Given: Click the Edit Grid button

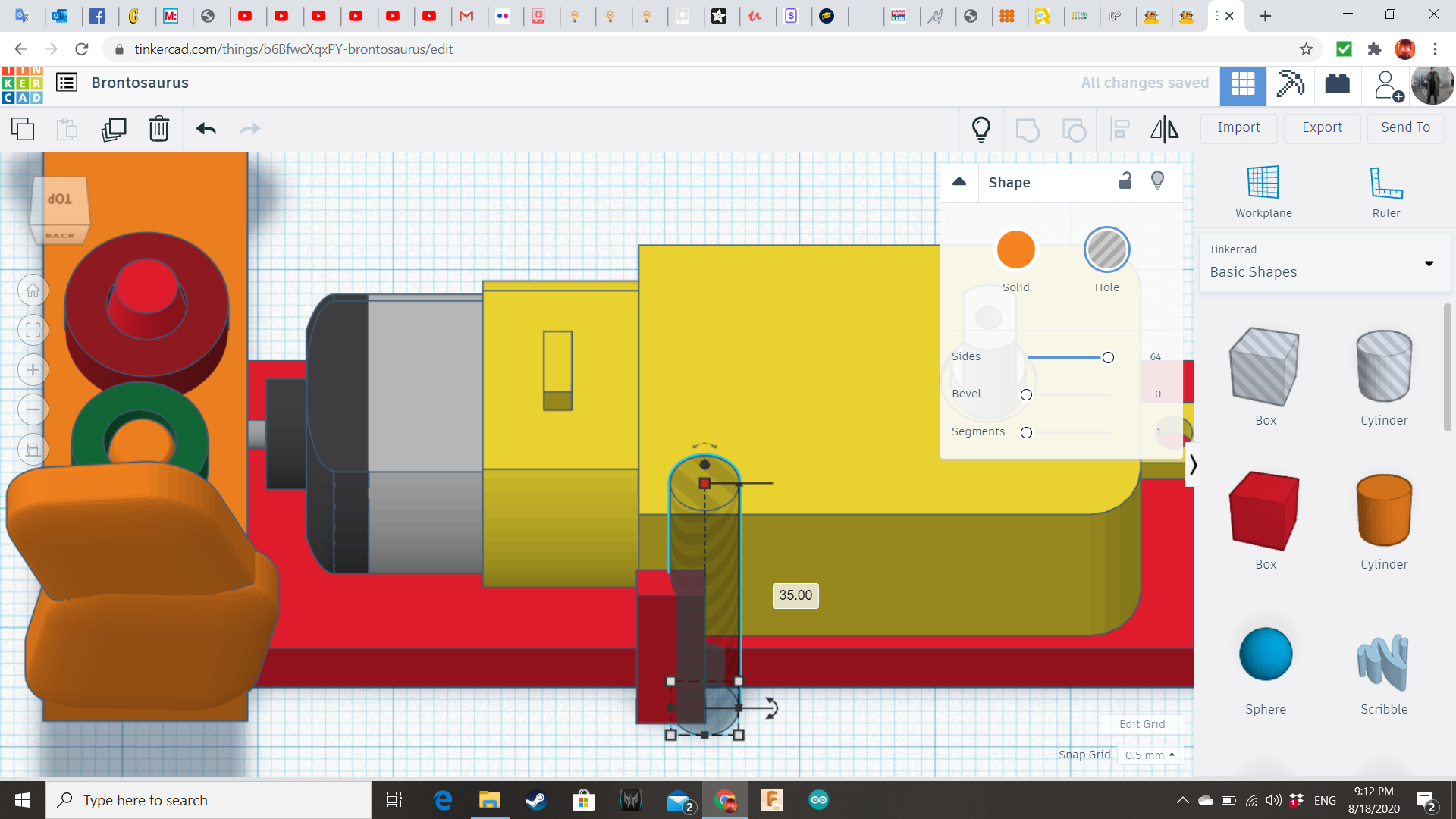Looking at the screenshot, I should click(1141, 724).
